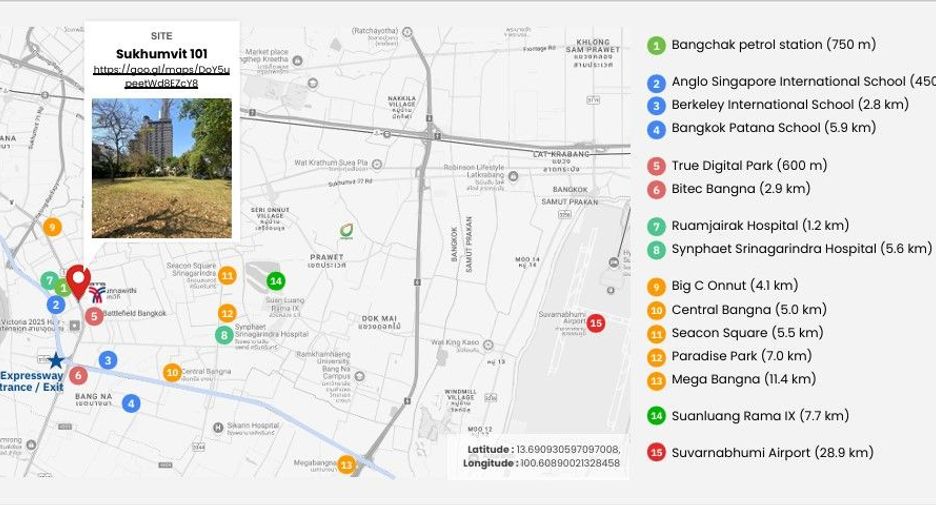Click the green Bangchak leaf logo on the map
Image resolution: width=936 pixels, height=505 pixels.
(x=346, y=230)
